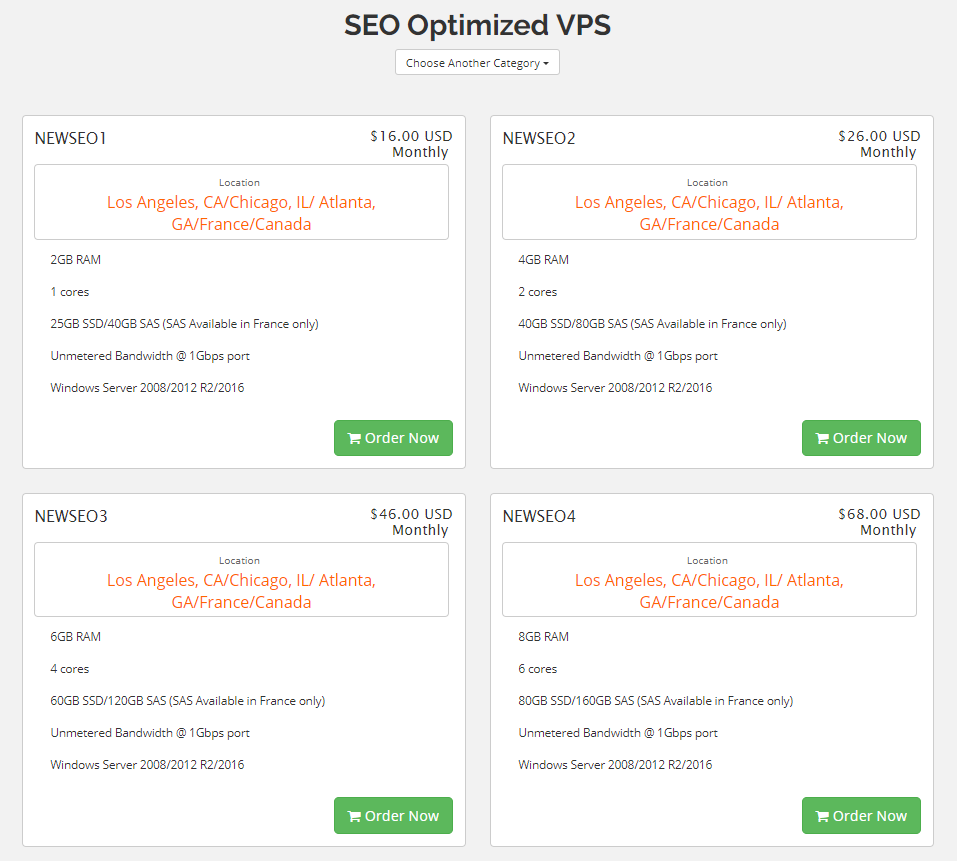
Task: Order the NEWSEO4 plan
Action: click(x=861, y=815)
